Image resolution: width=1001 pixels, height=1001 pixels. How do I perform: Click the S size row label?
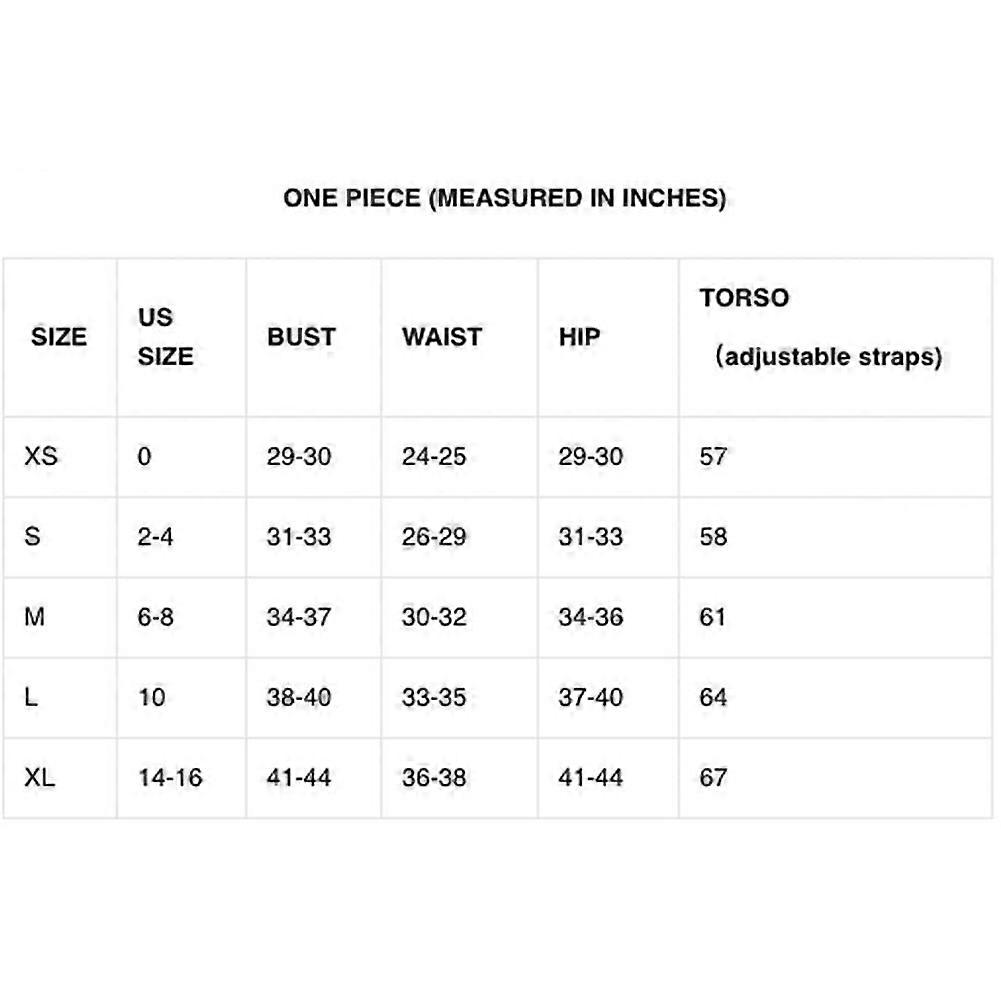[32, 536]
